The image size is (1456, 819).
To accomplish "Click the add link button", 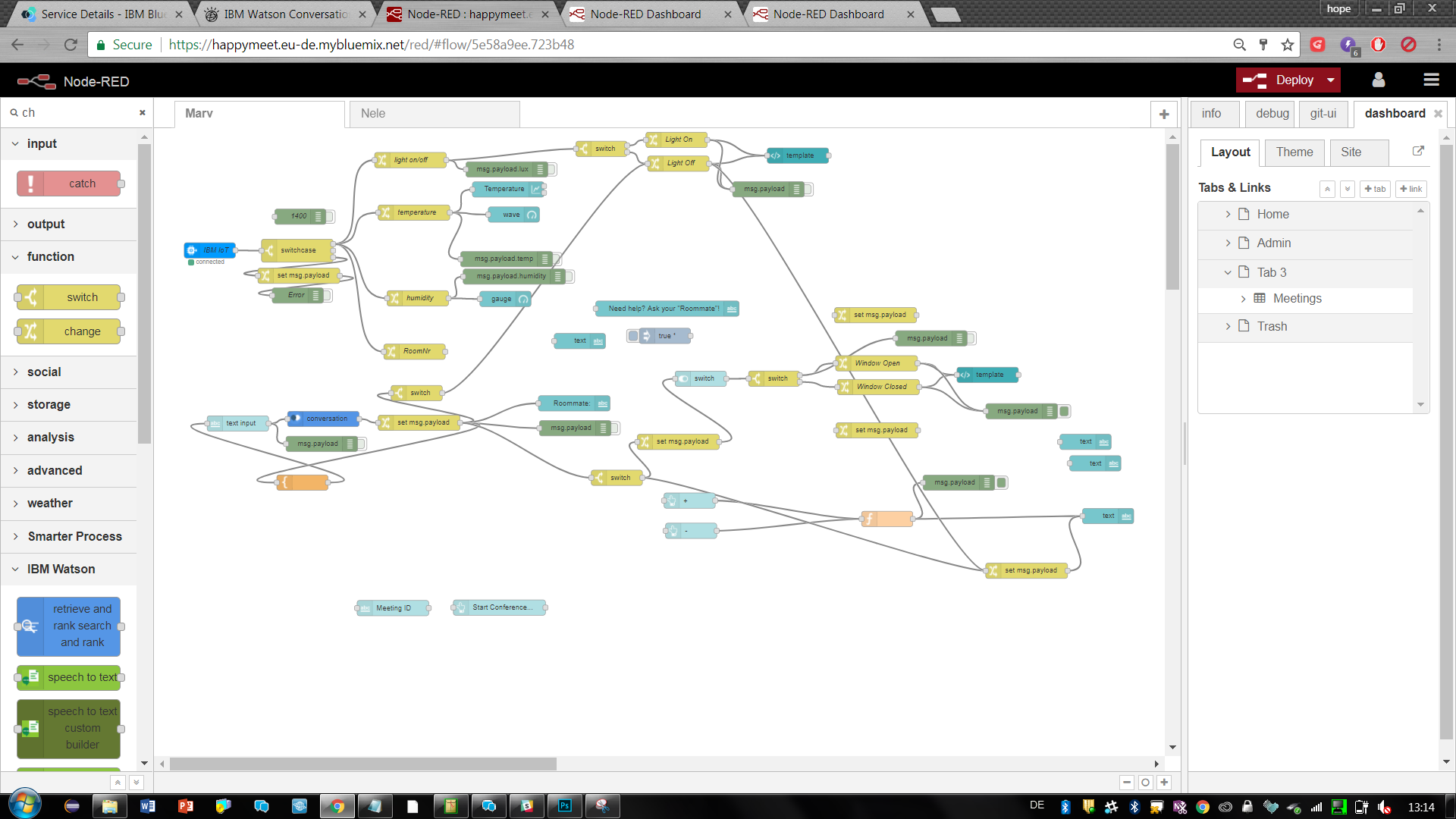I will point(1411,189).
